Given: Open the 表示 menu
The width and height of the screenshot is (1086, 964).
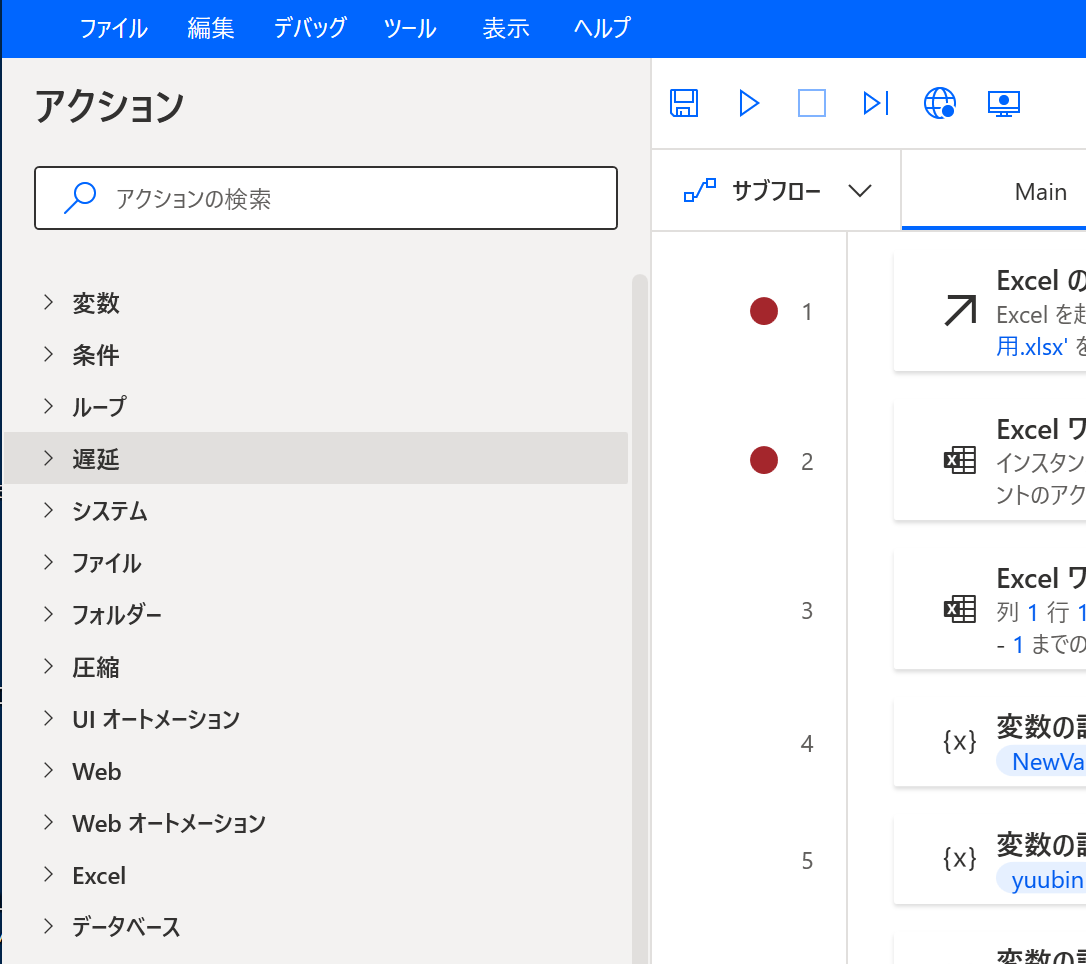Looking at the screenshot, I should click(x=506, y=28).
